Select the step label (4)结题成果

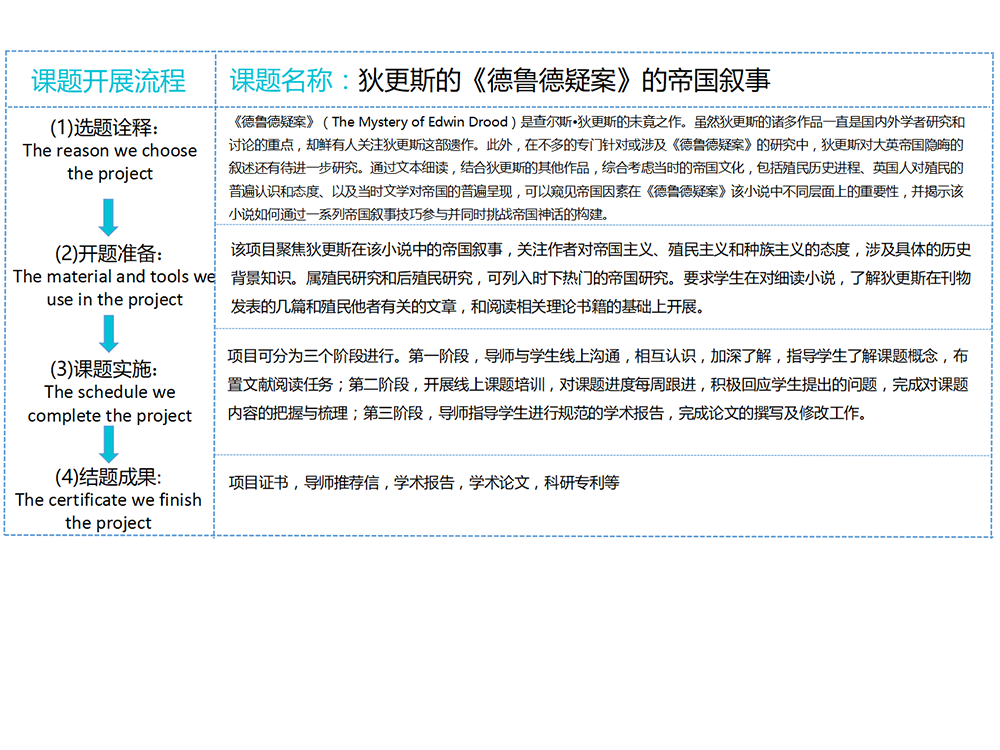(108, 476)
